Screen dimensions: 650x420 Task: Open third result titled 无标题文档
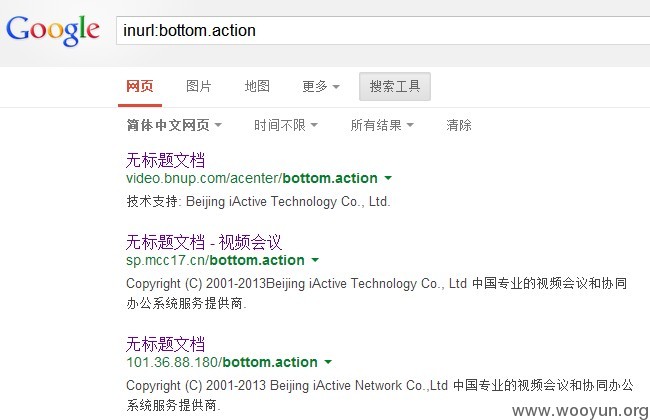click(165, 344)
